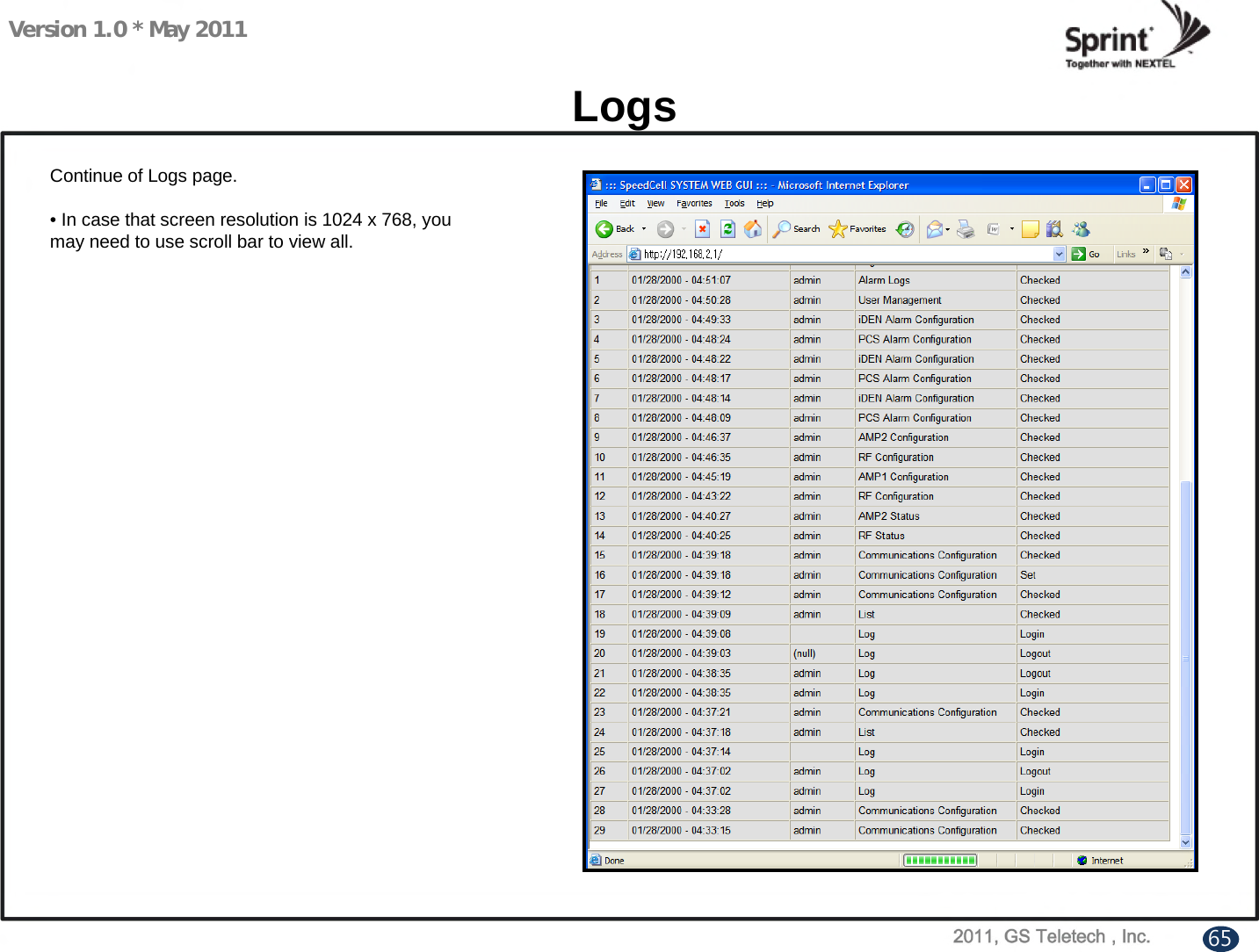Open the Back button history dropdown arrow
Image resolution: width=1259 pixels, height=952 pixels.
tap(644, 229)
